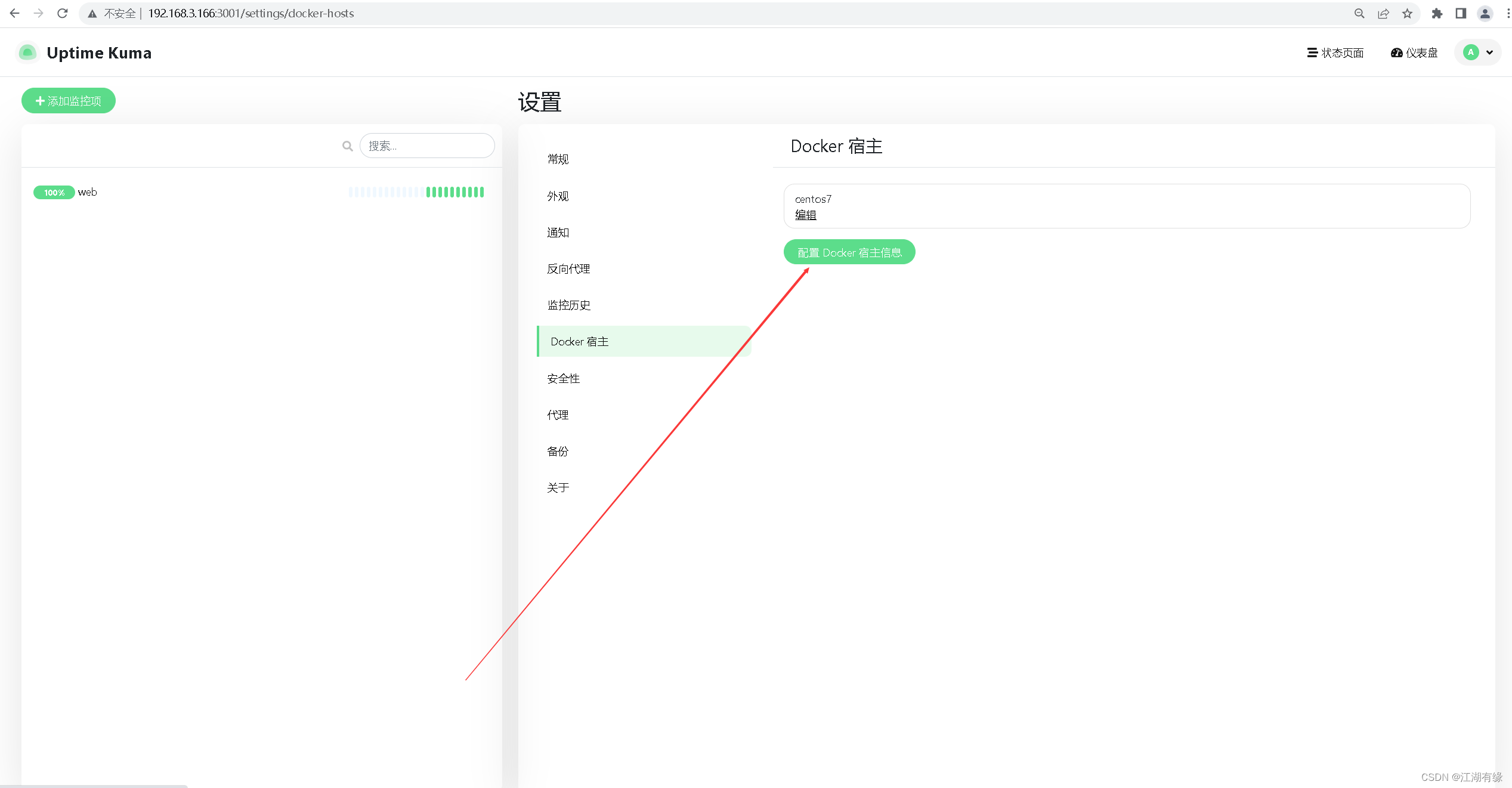Screen dimensions: 1512x788
Task: Open the 代理 proxy settings tab
Action: click(x=644, y=415)
